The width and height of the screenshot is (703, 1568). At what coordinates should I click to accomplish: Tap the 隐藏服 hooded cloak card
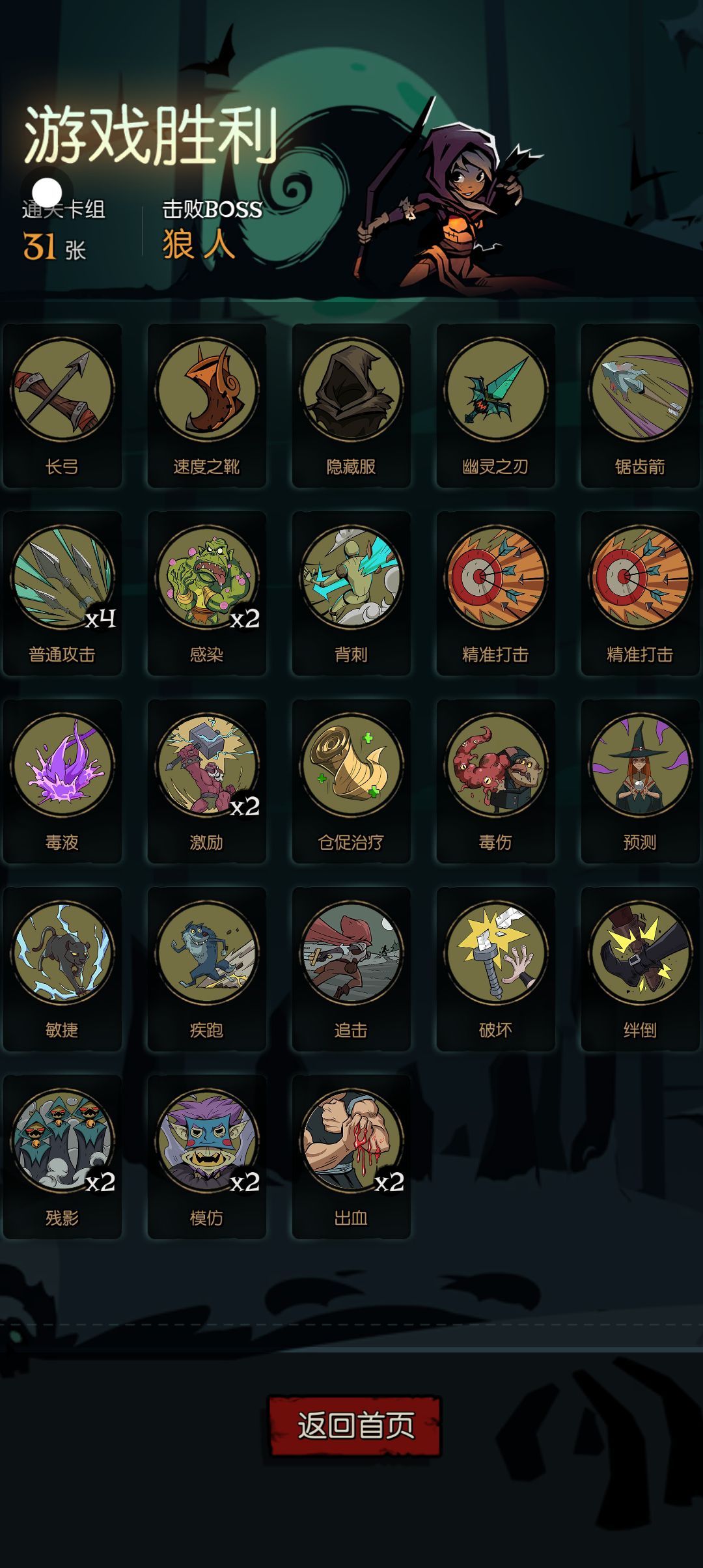351,389
